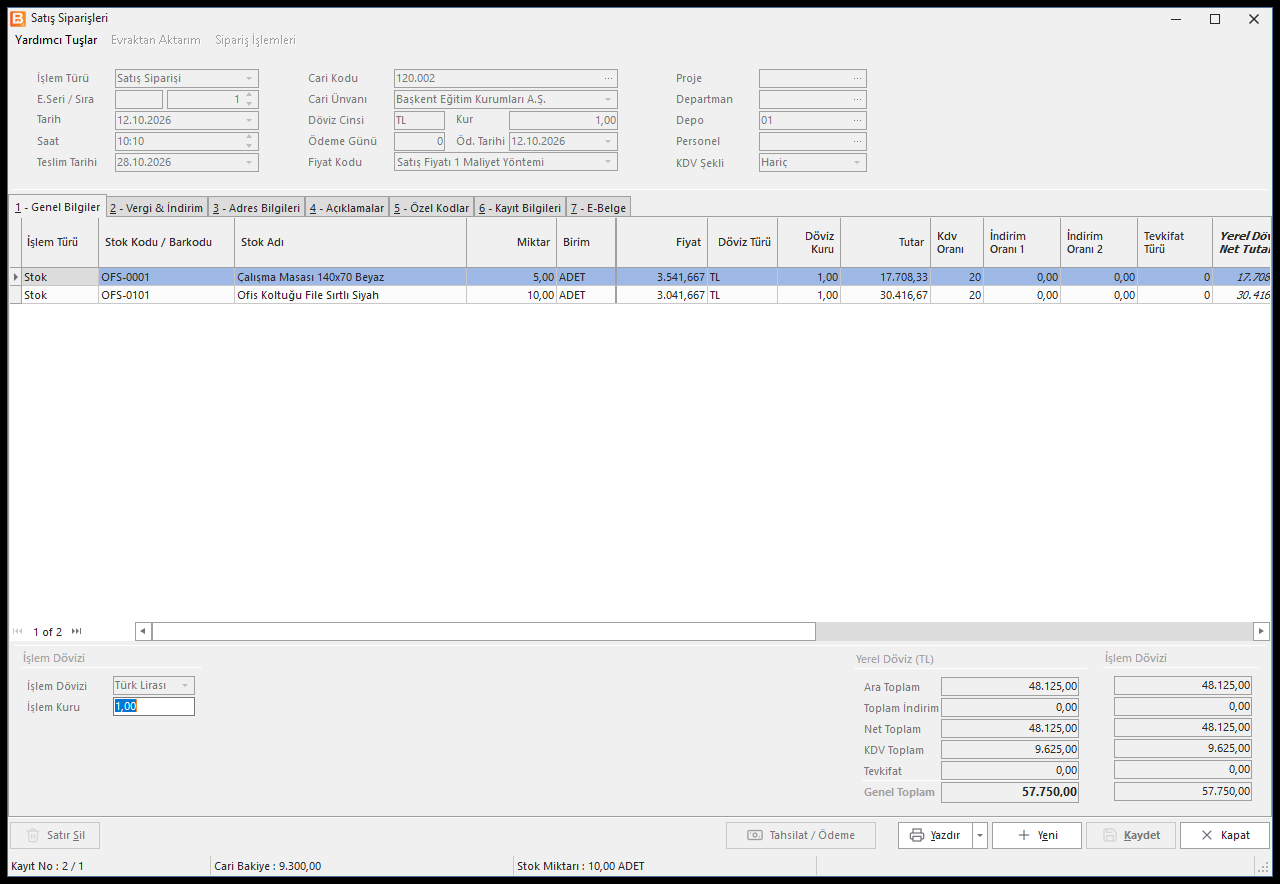This screenshot has height=884, width=1280.
Task: Click the app logo in the title bar
Action: coord(20,18)
